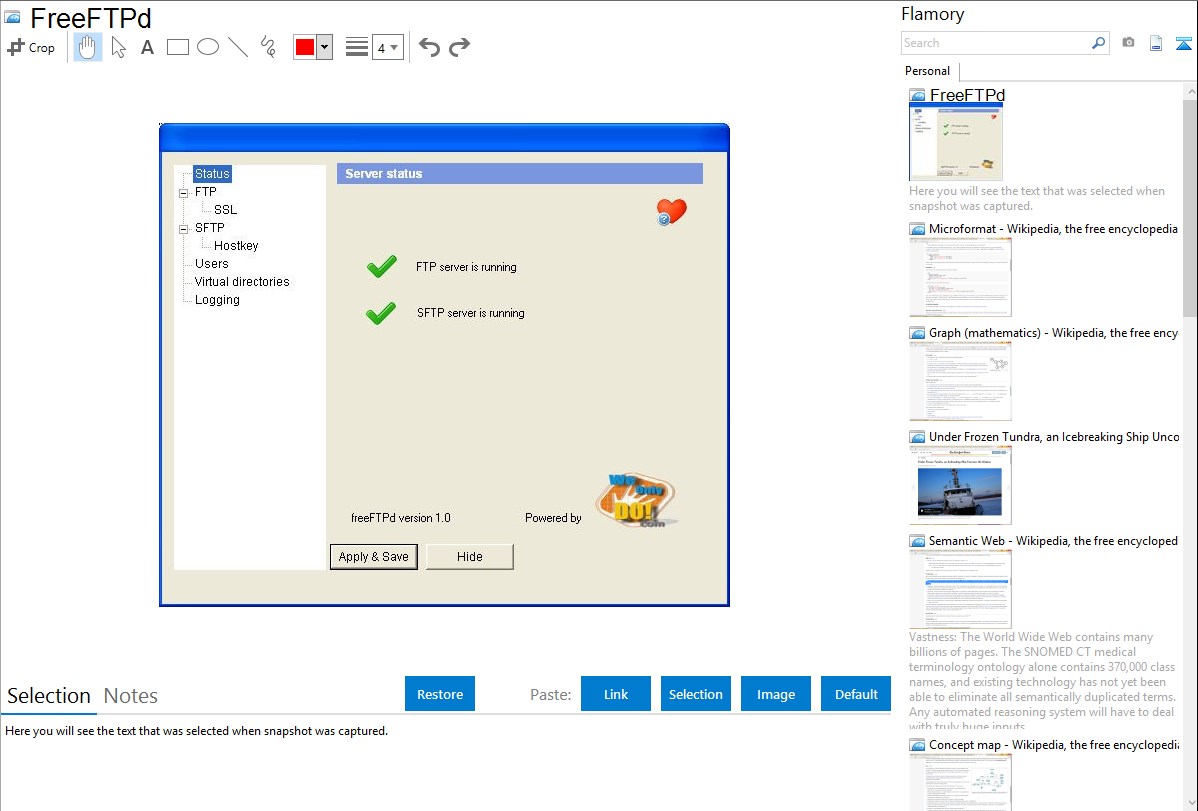Viewport: 1198px width, 811px height.
Task: Click the Hide button
Action: tap(469, 556)
